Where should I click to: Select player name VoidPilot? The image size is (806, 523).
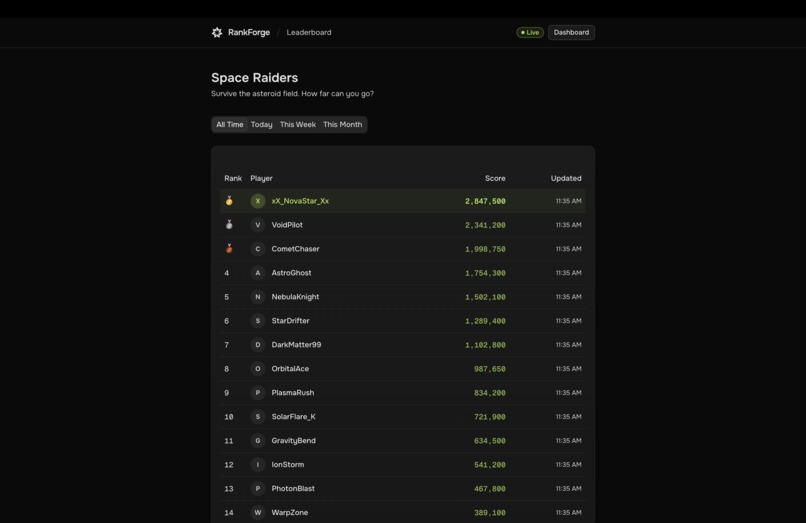[x=287, y=225]
